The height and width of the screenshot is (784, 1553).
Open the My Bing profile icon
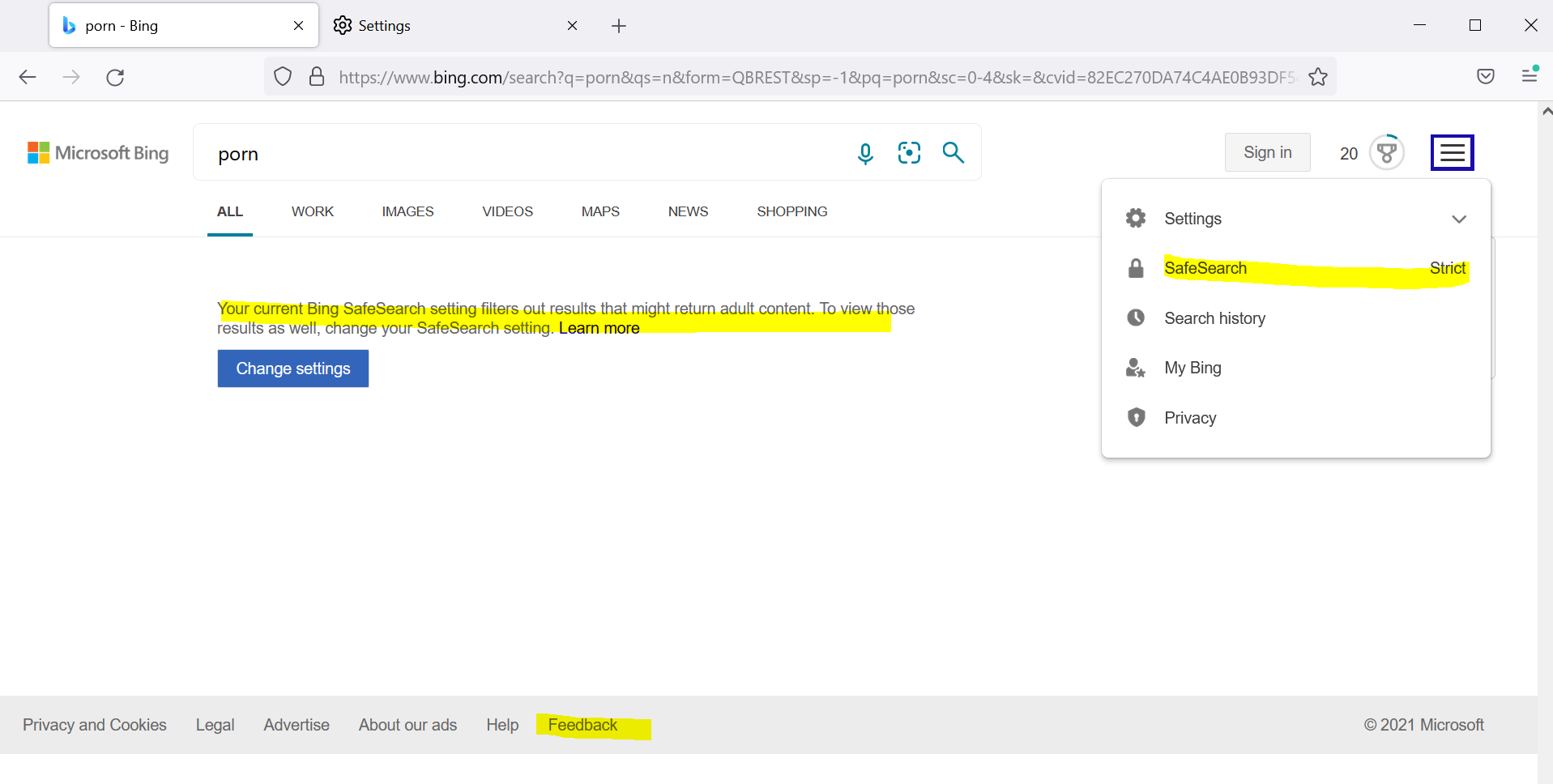1136,367
